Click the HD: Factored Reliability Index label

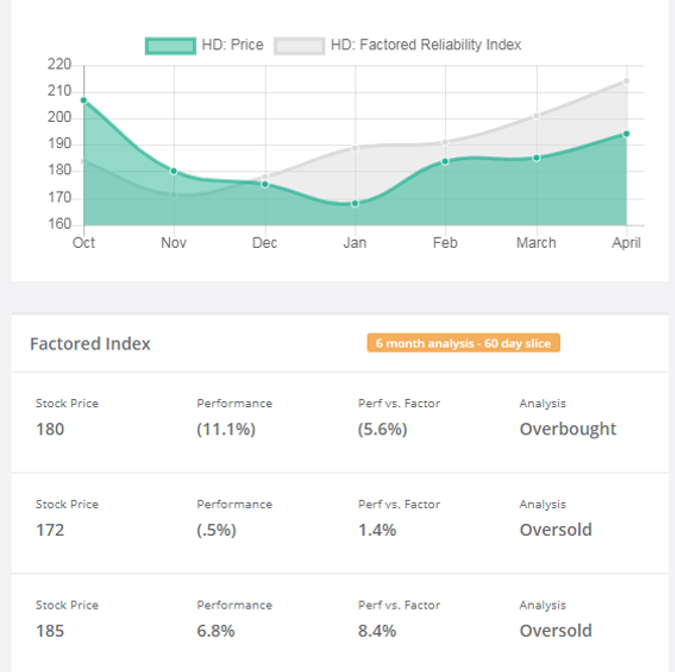[426, 45]
